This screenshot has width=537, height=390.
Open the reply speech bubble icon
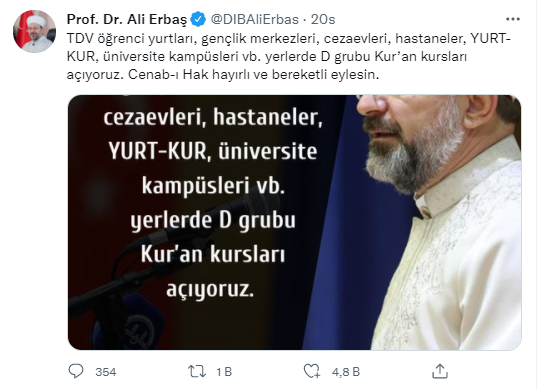[76, 371]
